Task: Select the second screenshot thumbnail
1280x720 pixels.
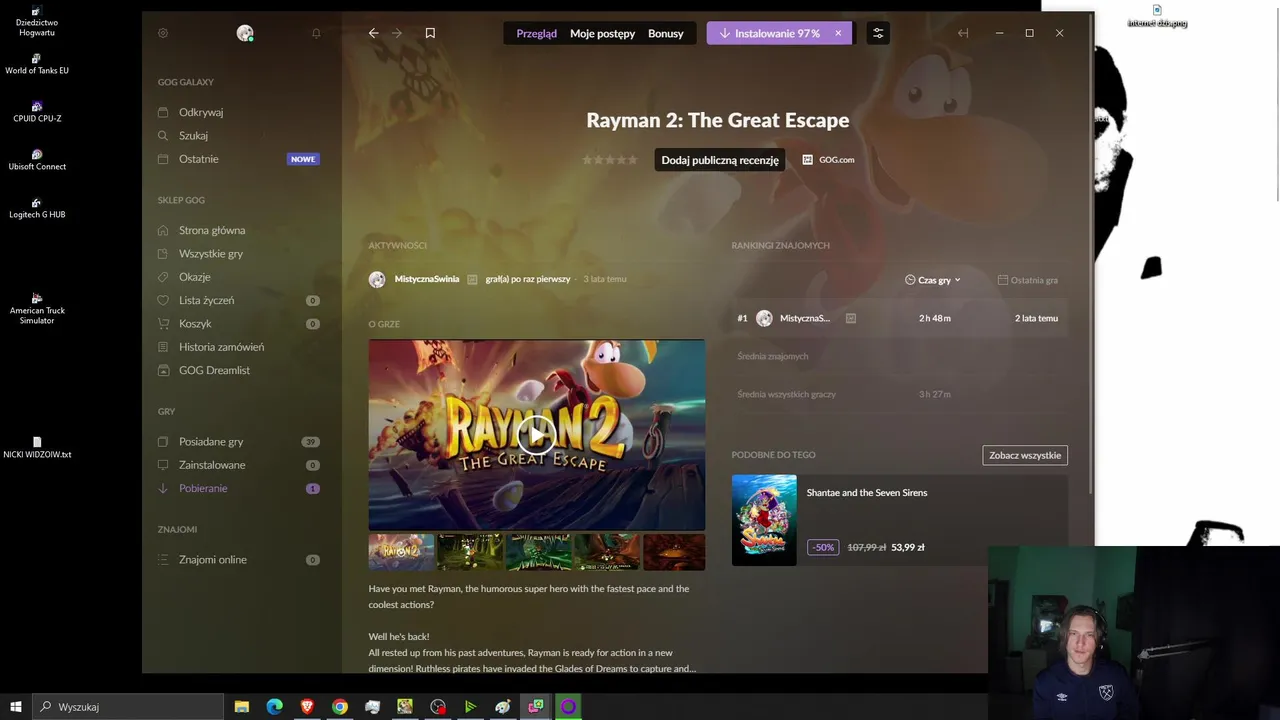Action: point(470,552)
